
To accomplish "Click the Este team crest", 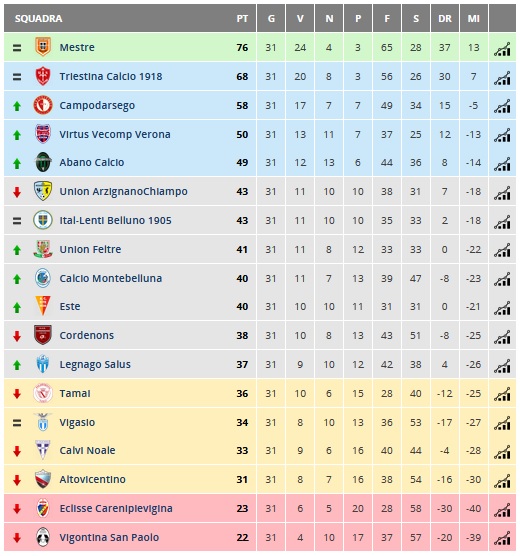I will point(43,306).
